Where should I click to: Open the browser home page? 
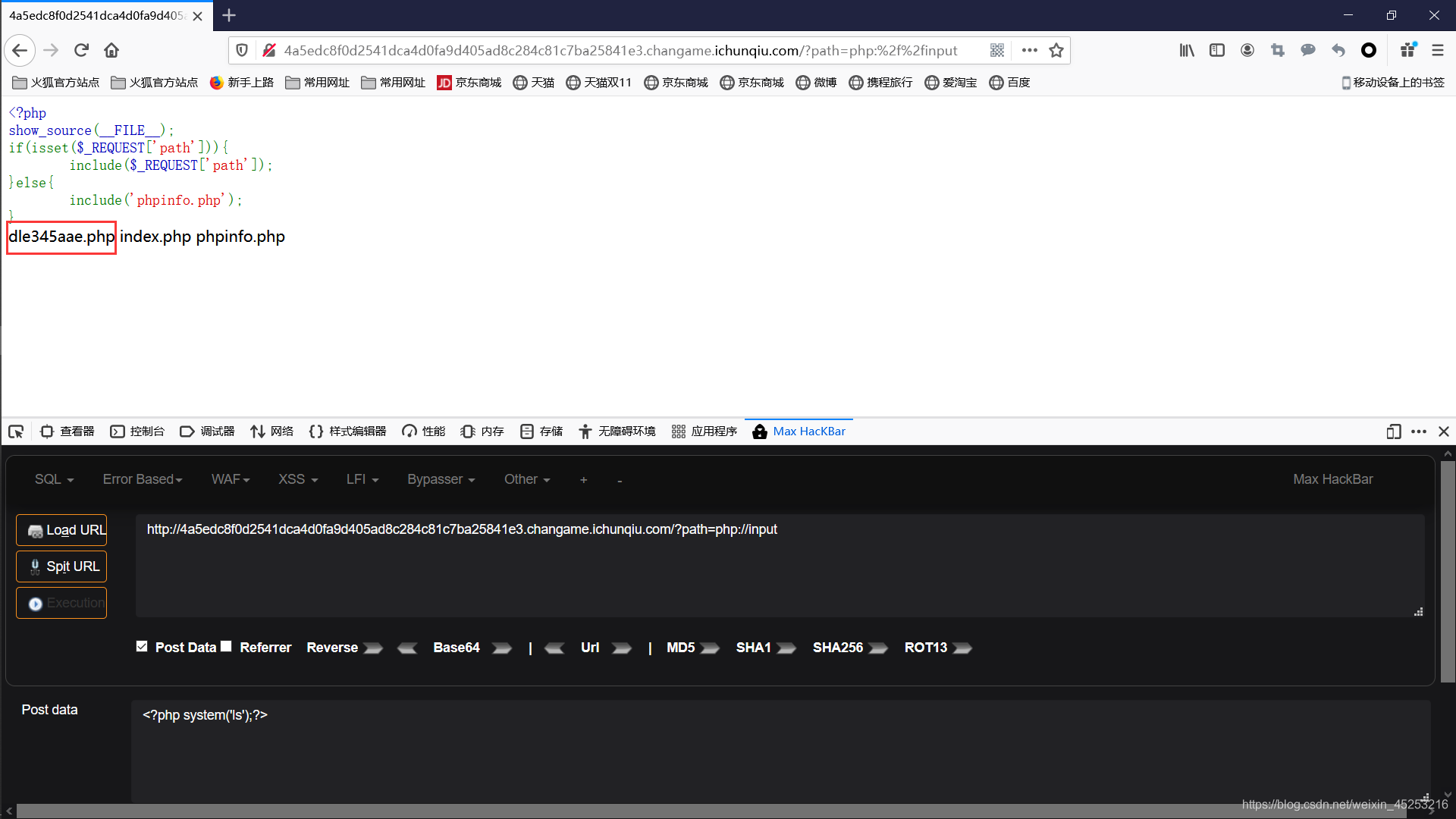[111, 50]
